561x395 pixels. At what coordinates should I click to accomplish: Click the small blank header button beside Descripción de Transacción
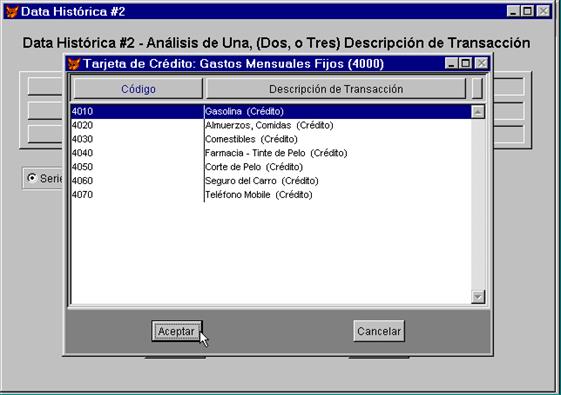pyautogui.click(x=477, y=89)
